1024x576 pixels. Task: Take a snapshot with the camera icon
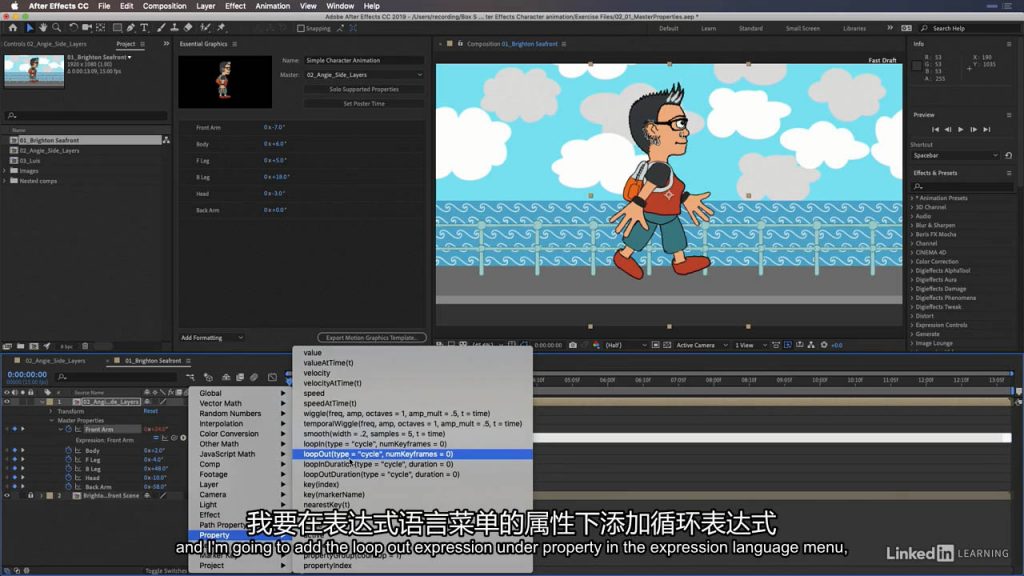point(573,345)
